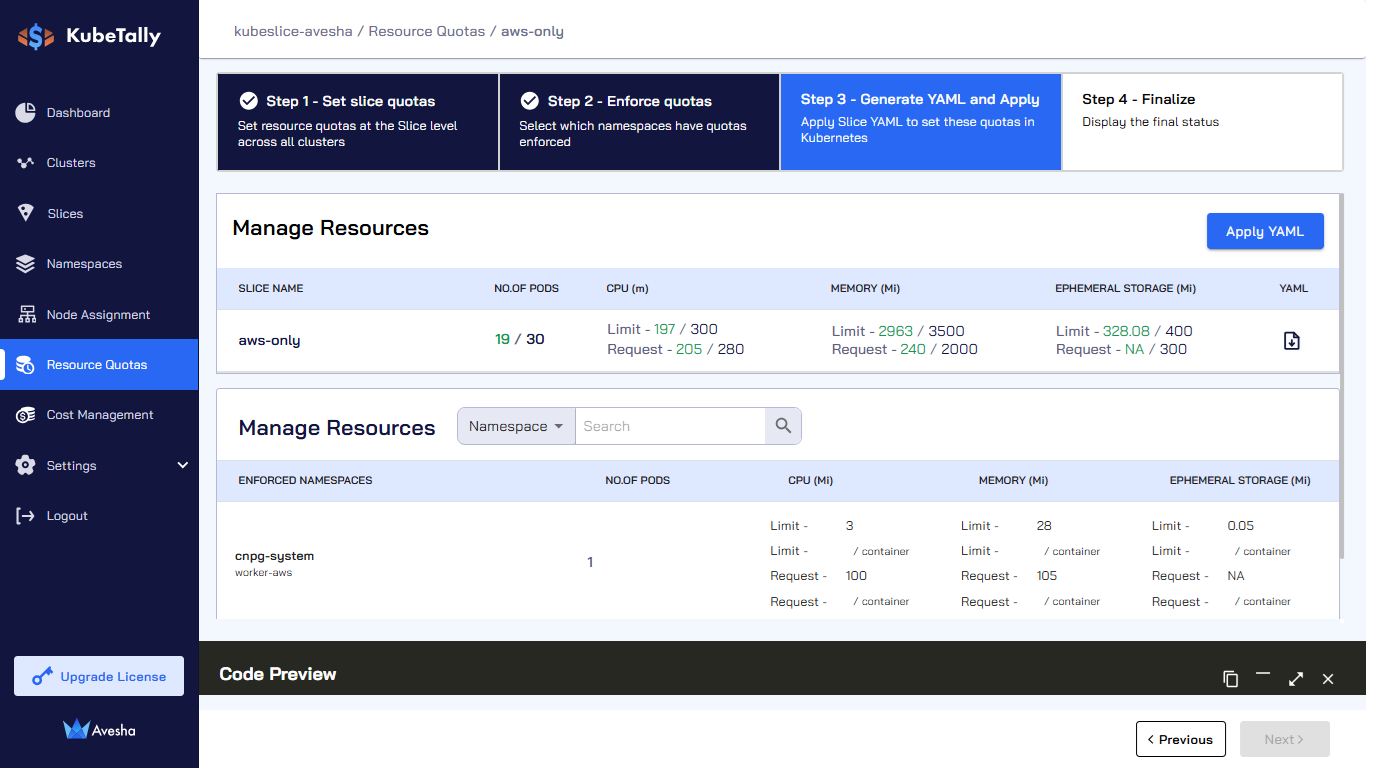Expand Code Preview to full screen

(x=1296, y=679)
